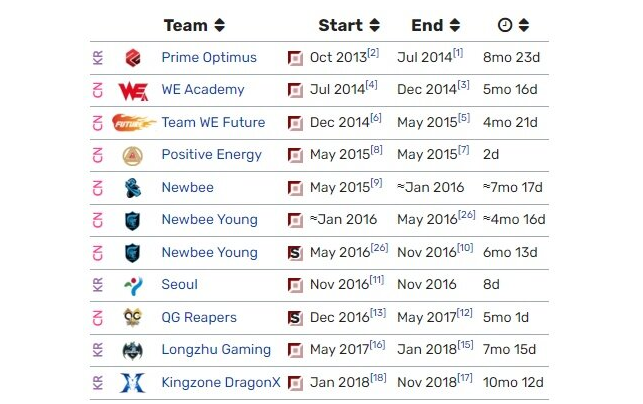Open citation 26 next to May 2016 start
The height and width of the screenshot is (404, 643).
[x=379, y=247]
